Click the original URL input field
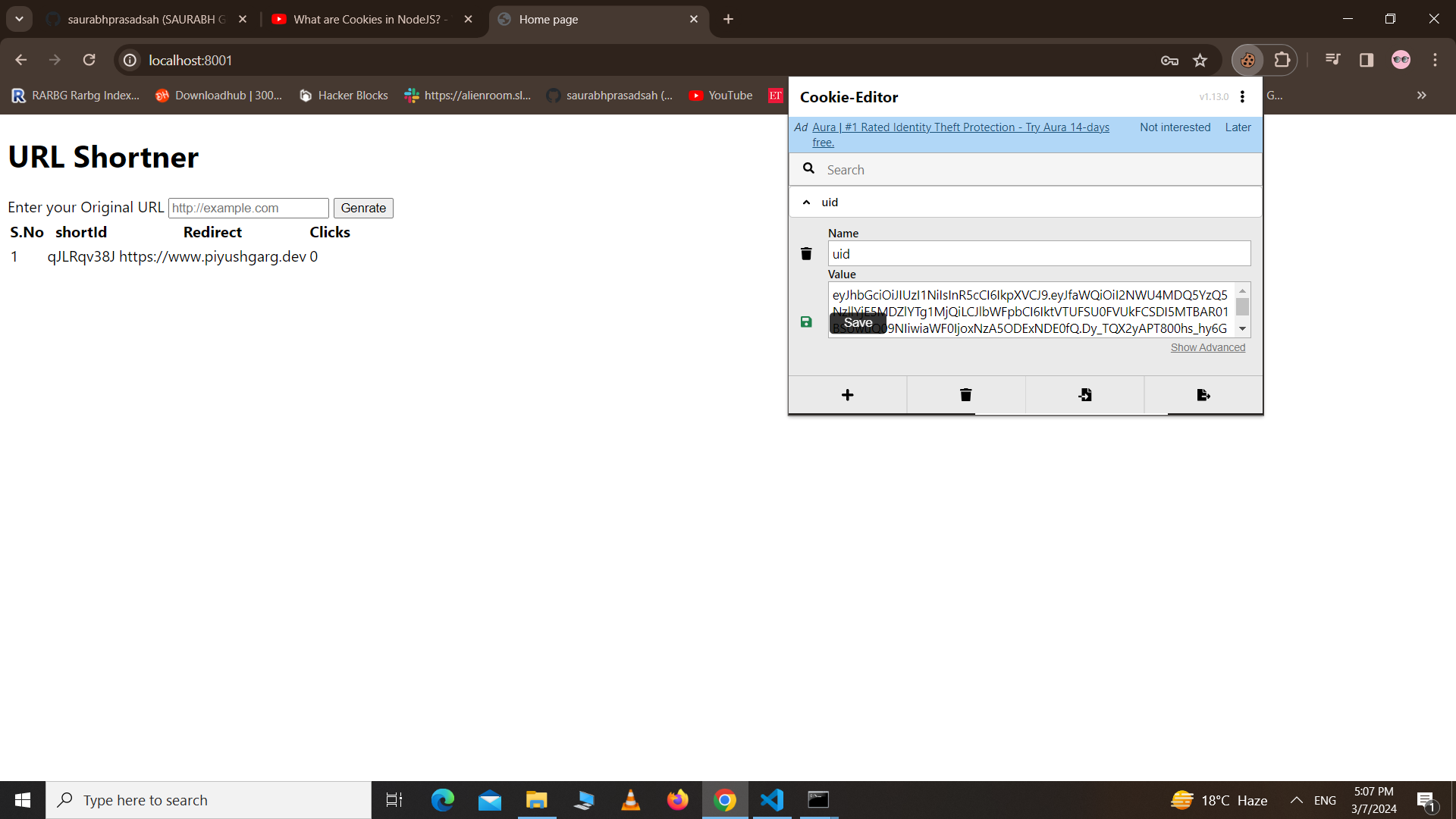Screen dimensions: 1456x819 pos(248,208)
